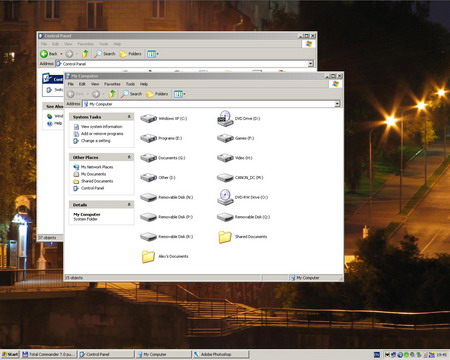This screenshot has width=450, height=360.
Task: Select the Removable Disk (Q:) icon
Action: point(225,217)
